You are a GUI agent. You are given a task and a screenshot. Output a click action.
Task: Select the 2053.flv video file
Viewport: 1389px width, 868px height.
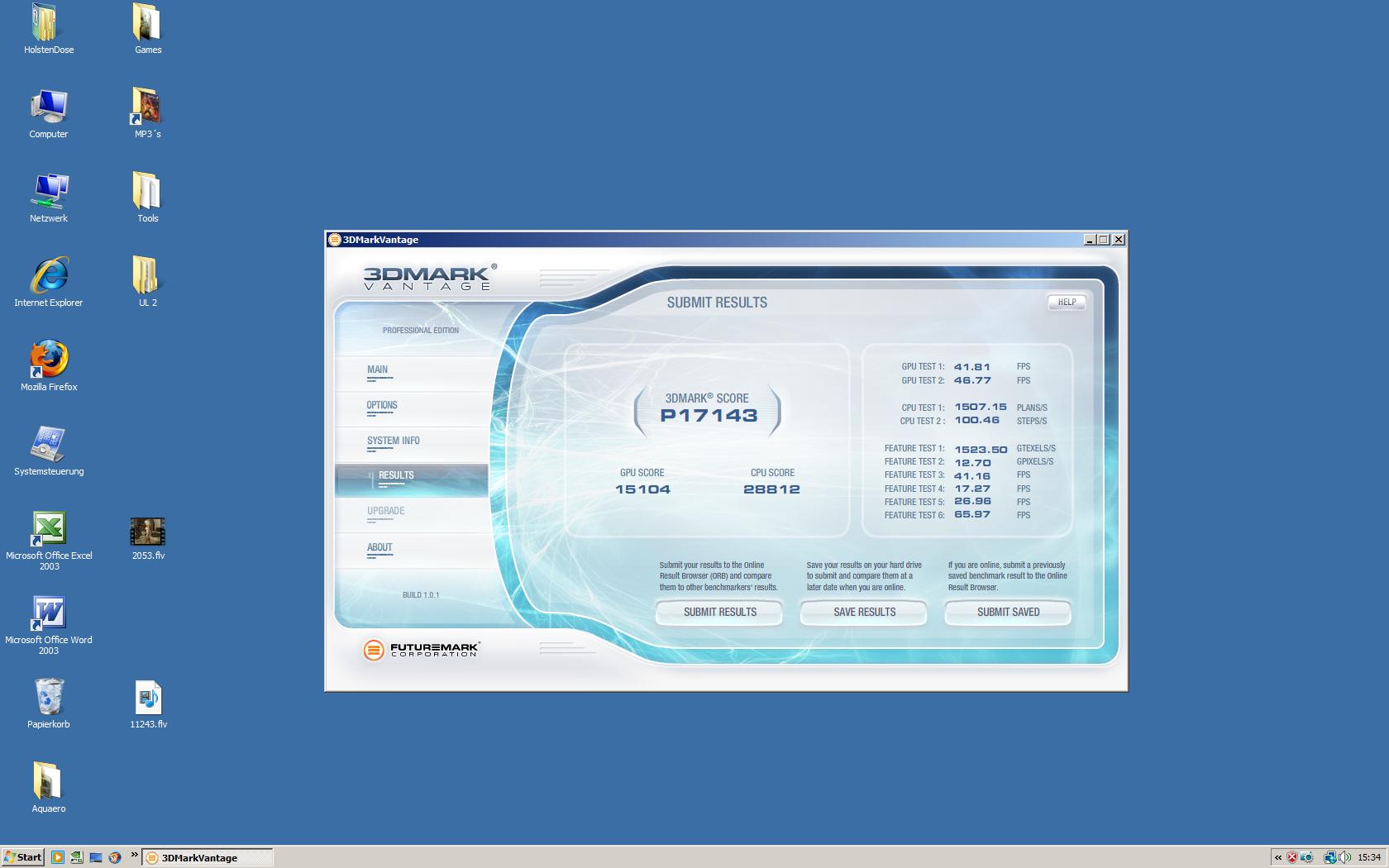[148, 539]
